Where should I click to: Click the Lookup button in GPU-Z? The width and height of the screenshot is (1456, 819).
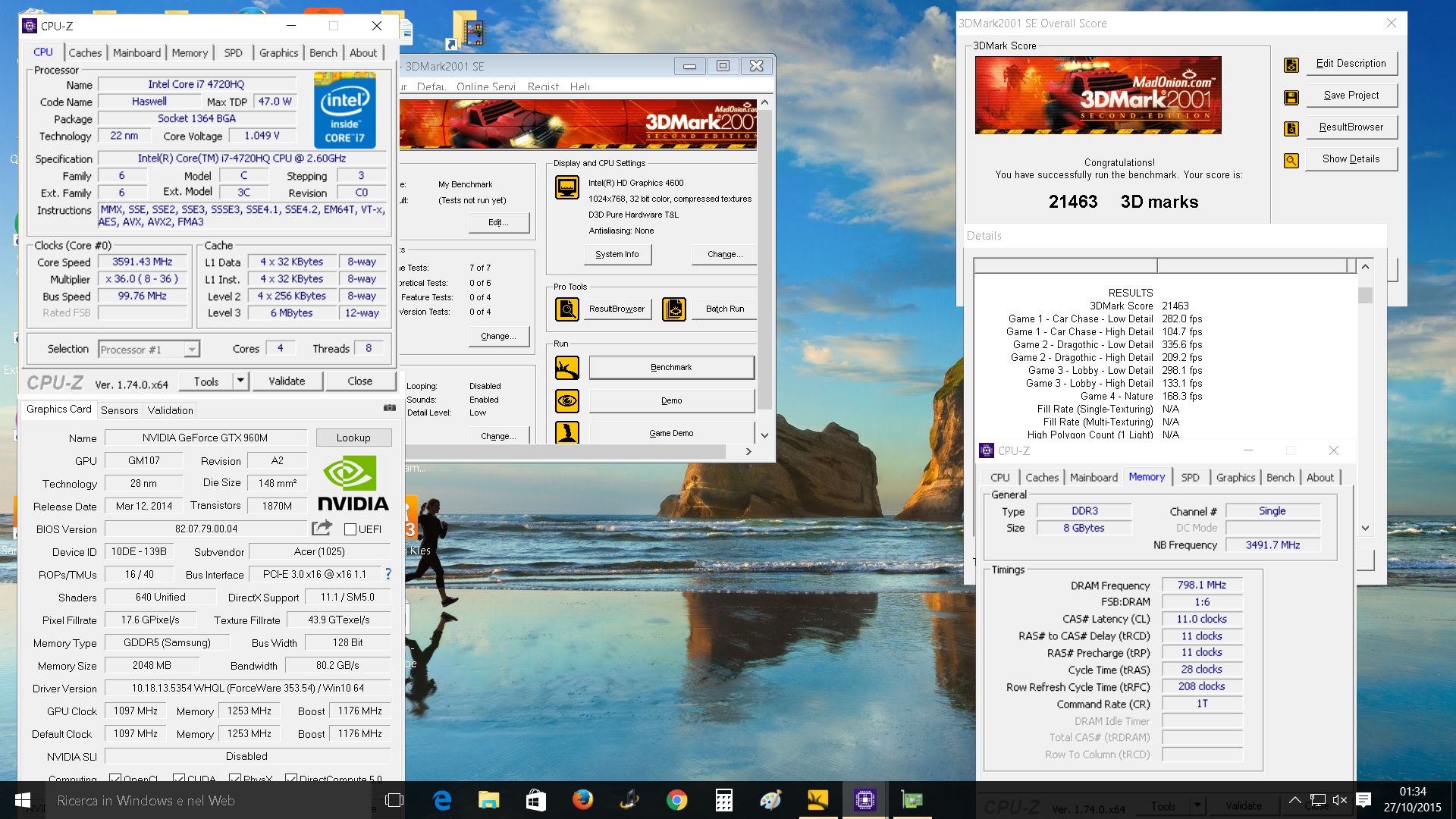(x=353, y=438)
